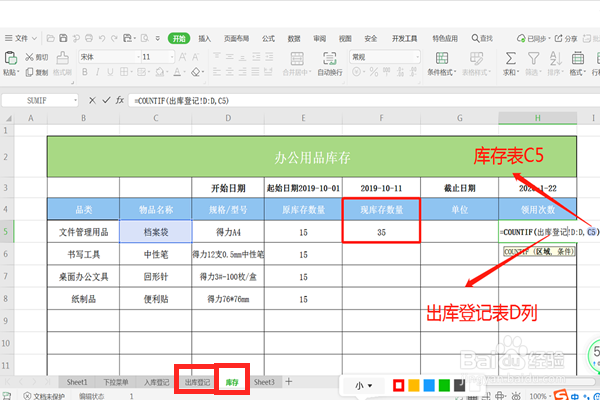Open the 插入 ribbon tab
The image size is (600, 400).
(x=204, y=38)
